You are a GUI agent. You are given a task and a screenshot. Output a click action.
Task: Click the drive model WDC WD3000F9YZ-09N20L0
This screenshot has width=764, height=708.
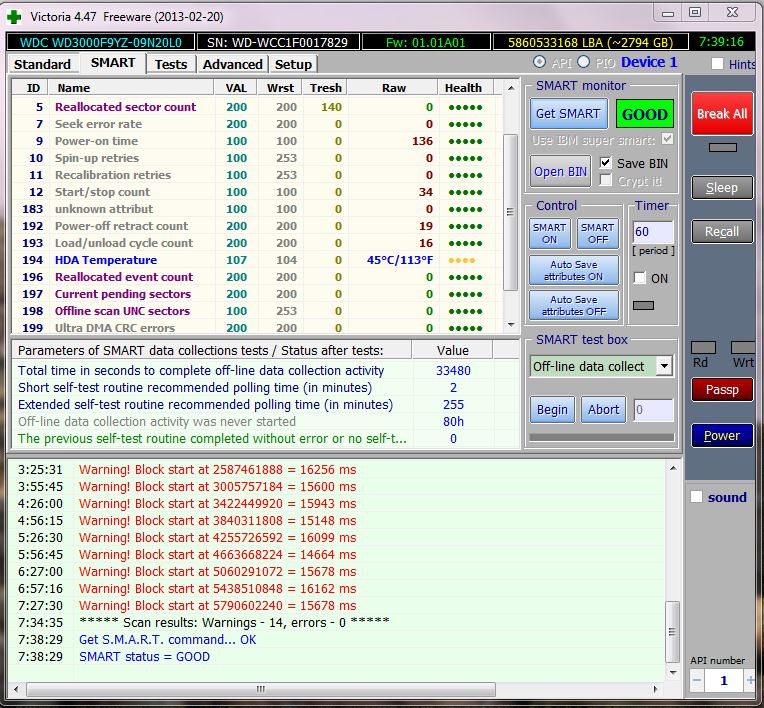pos(100,42)
